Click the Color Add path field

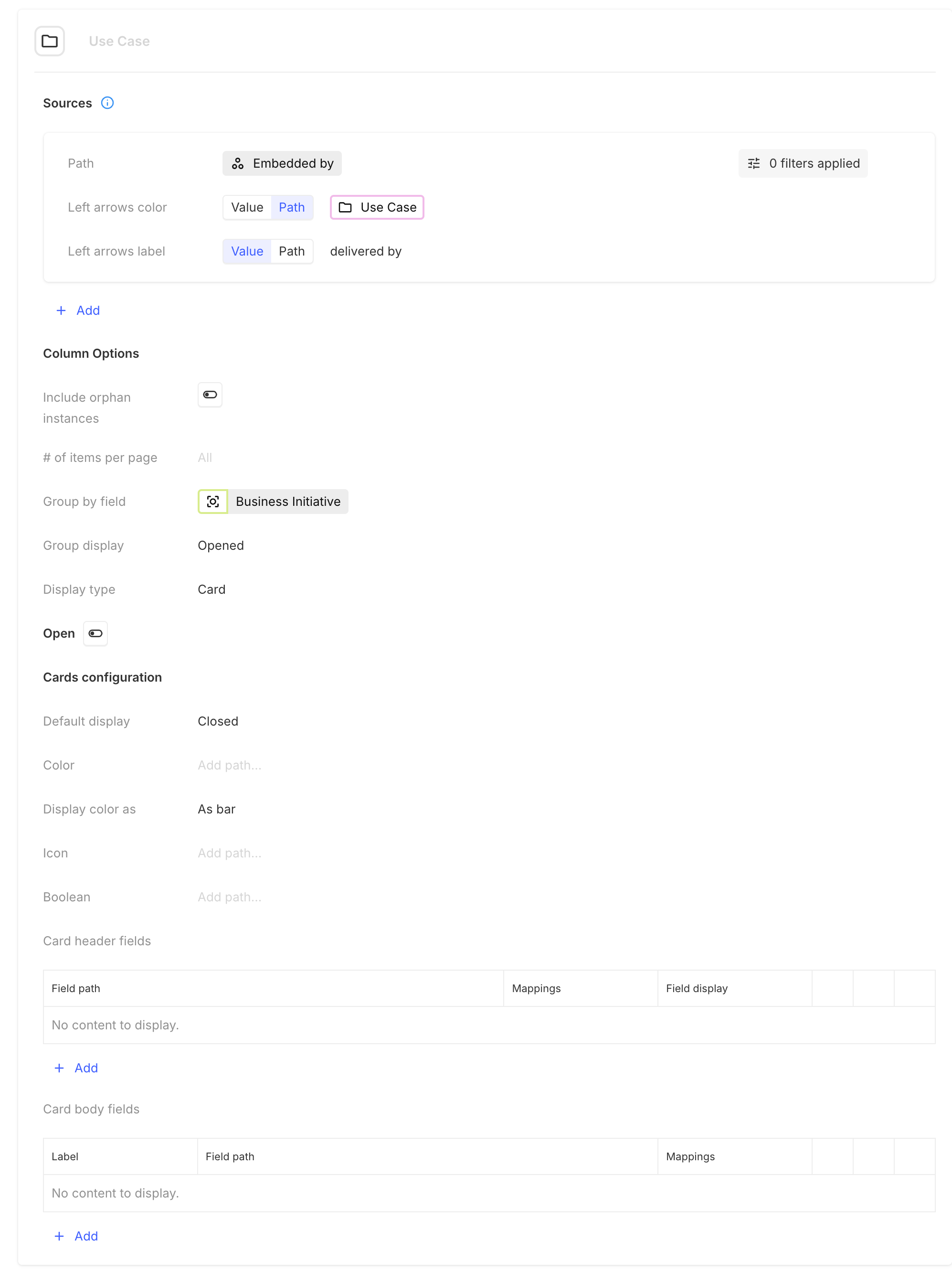pos(229,765)
